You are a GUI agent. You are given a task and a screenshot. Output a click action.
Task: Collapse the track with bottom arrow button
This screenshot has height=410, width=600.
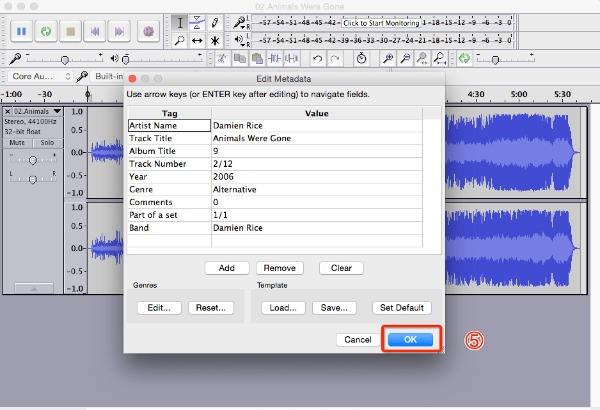34,289
